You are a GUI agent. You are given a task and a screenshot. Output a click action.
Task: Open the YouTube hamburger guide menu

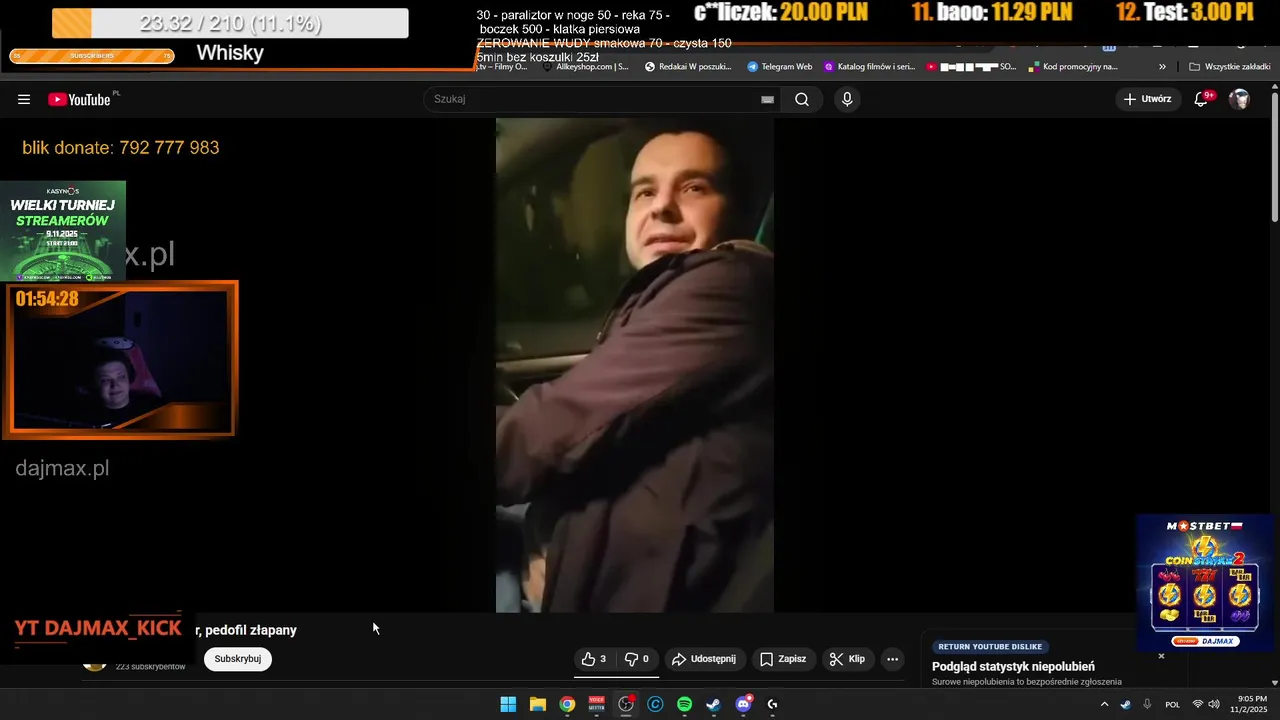24,99
